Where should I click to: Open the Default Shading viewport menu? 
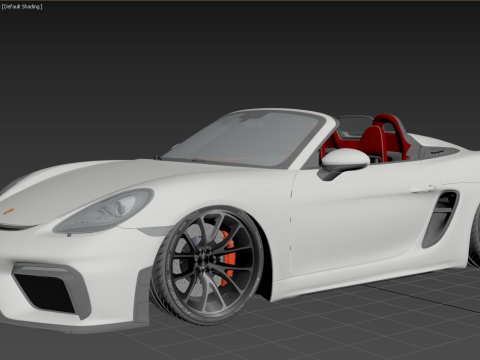pyautogui.click(x=22, y=7)
